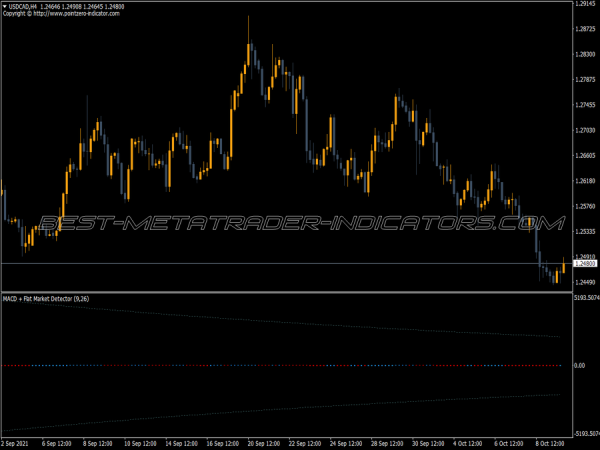Select the 1.26180 price label
600x450 pixels.
click(x=585, y=181)
